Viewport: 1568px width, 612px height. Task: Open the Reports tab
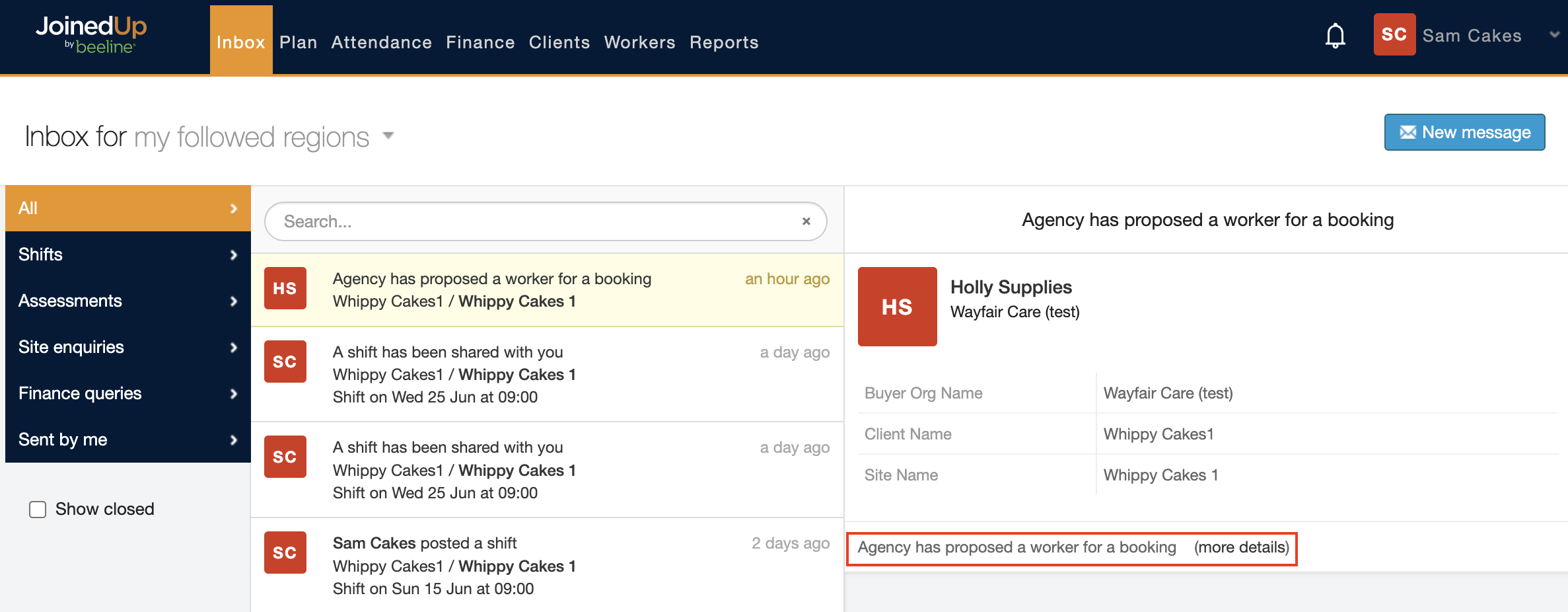click(x=723, y=42)
